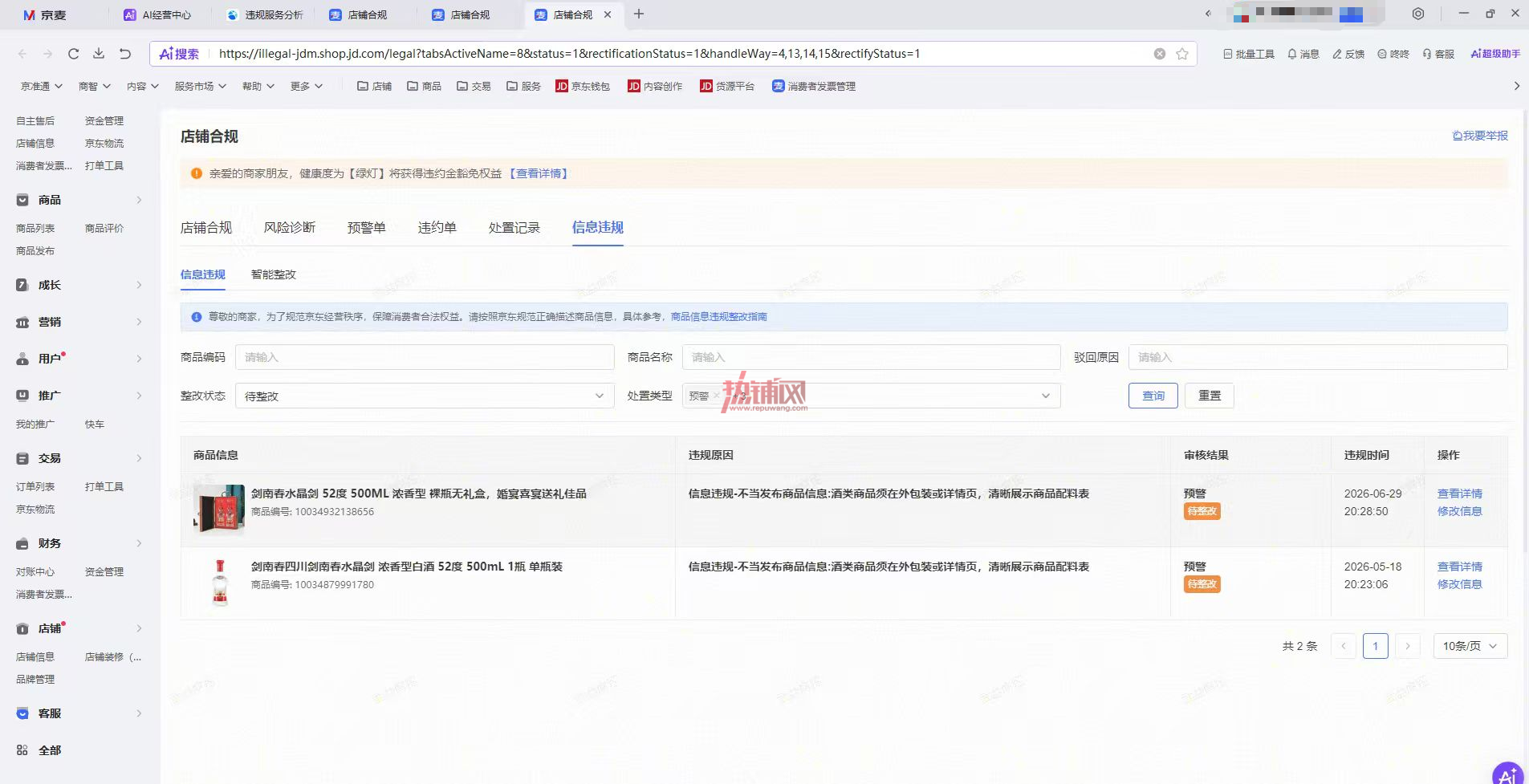Click the 查询 search button
This screenshot has height=784, width=1529.
(x=1153, y=396)
